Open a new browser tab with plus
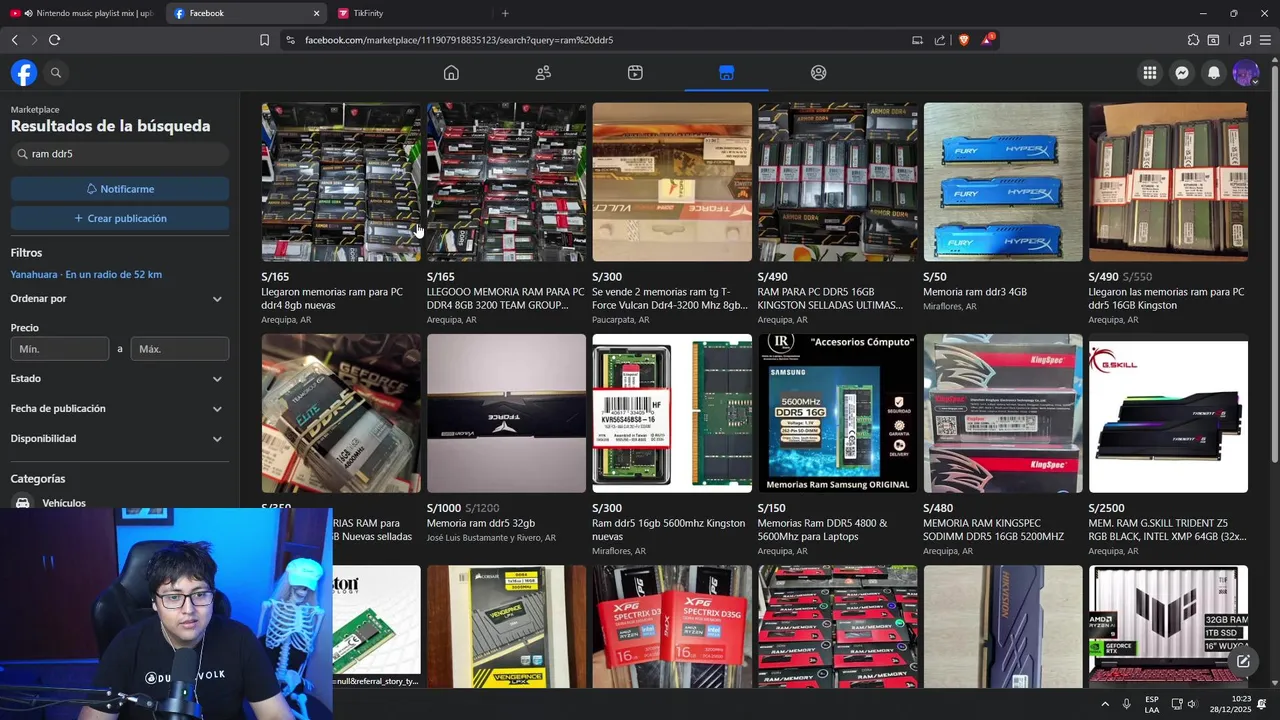This screenshot has height=720, width=1280. click(x=505, y=13)
